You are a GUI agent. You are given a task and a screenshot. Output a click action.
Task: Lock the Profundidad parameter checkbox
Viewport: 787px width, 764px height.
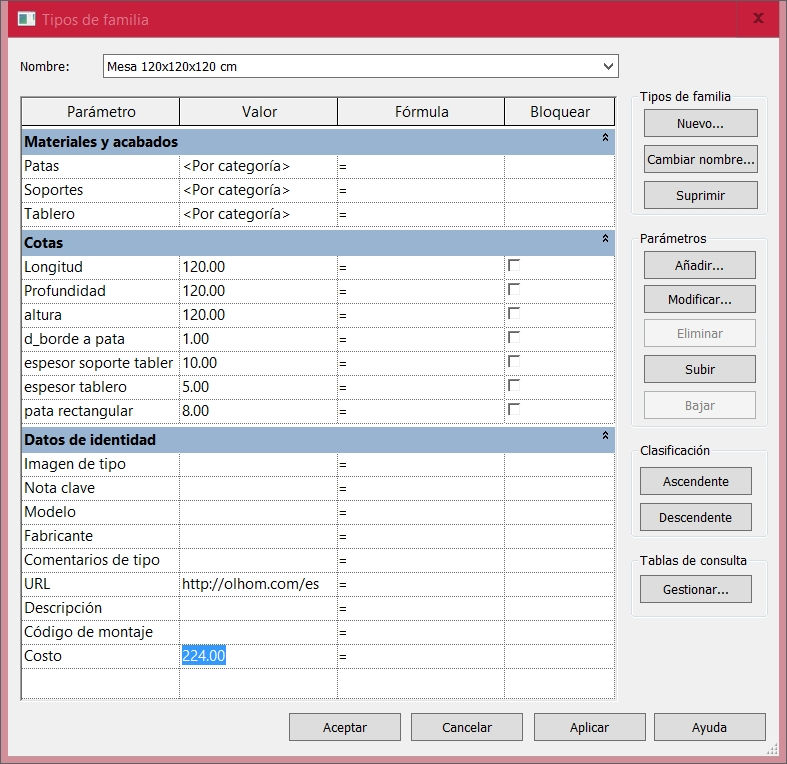[514, 289]
